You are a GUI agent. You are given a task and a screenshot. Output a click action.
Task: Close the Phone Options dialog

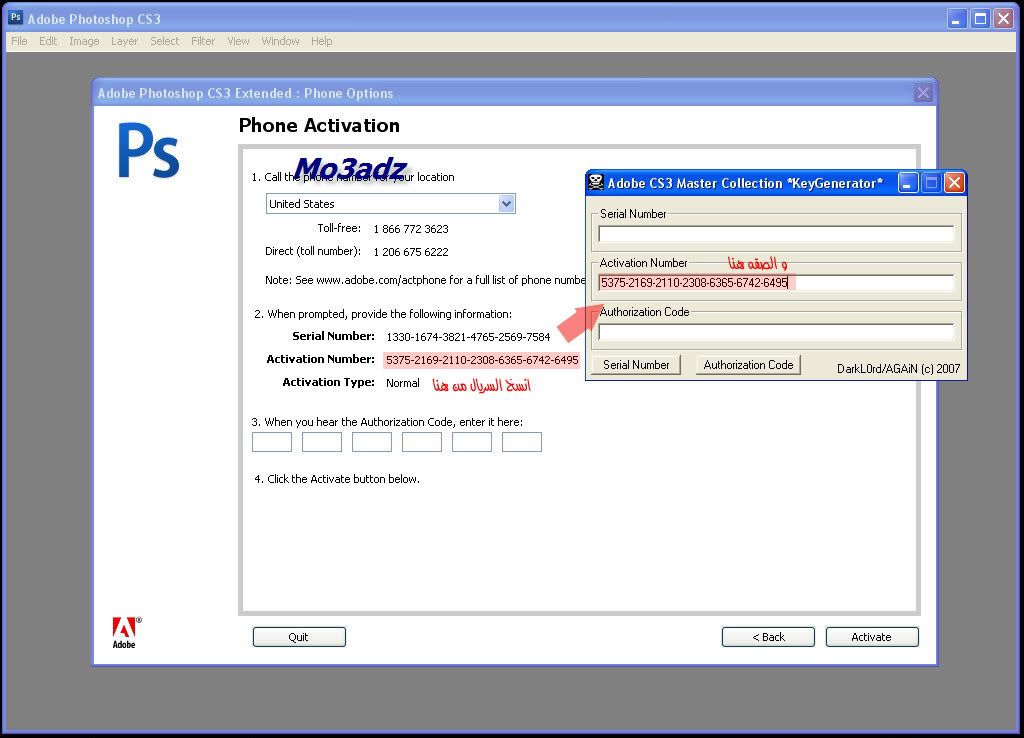point(923,93)
